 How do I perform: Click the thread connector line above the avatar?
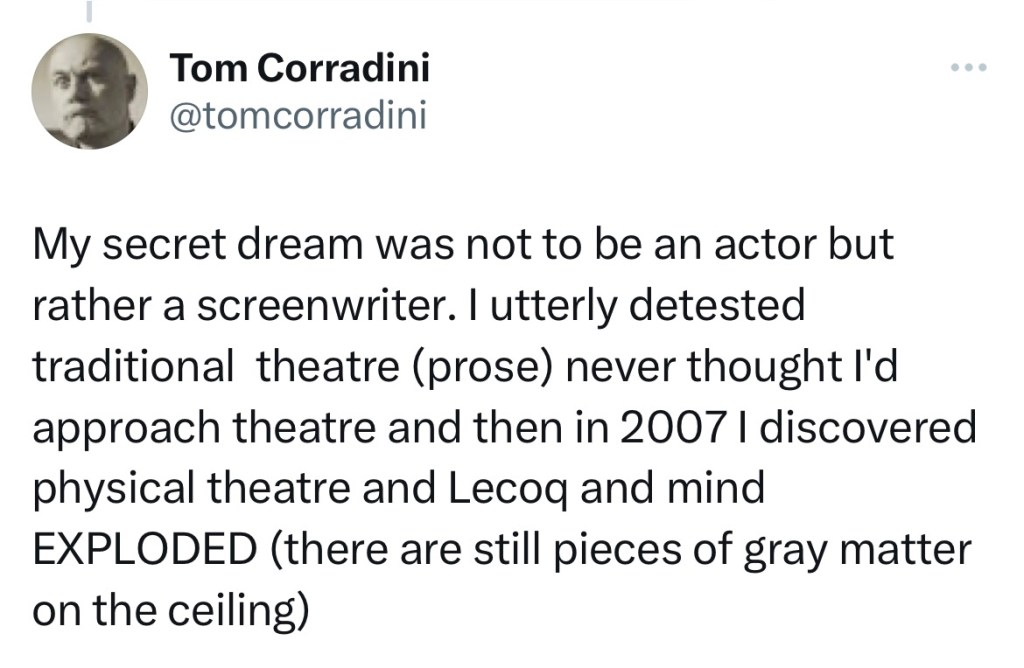[88, 10]
